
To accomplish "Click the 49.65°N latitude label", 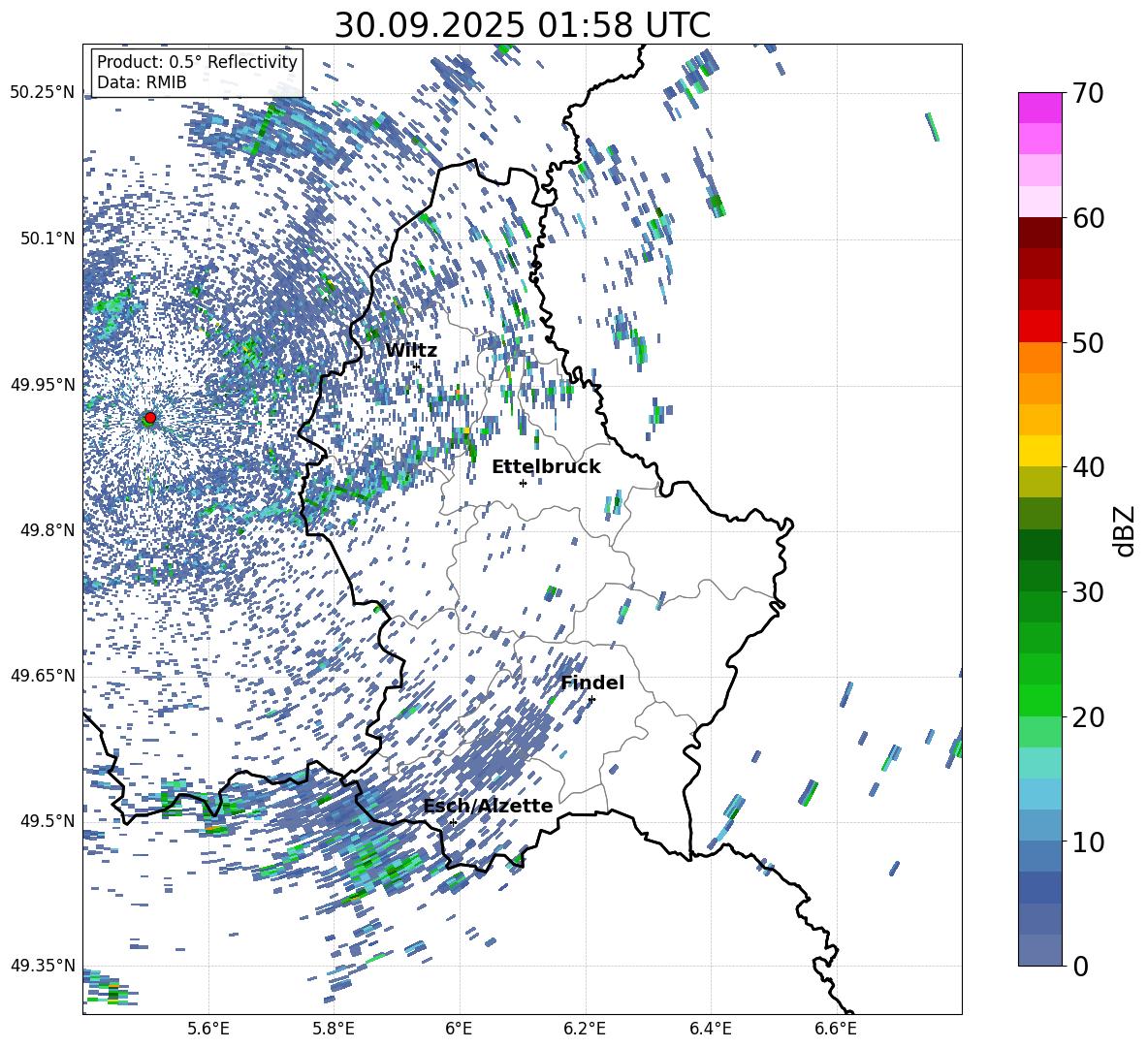I will pos(43,675).
